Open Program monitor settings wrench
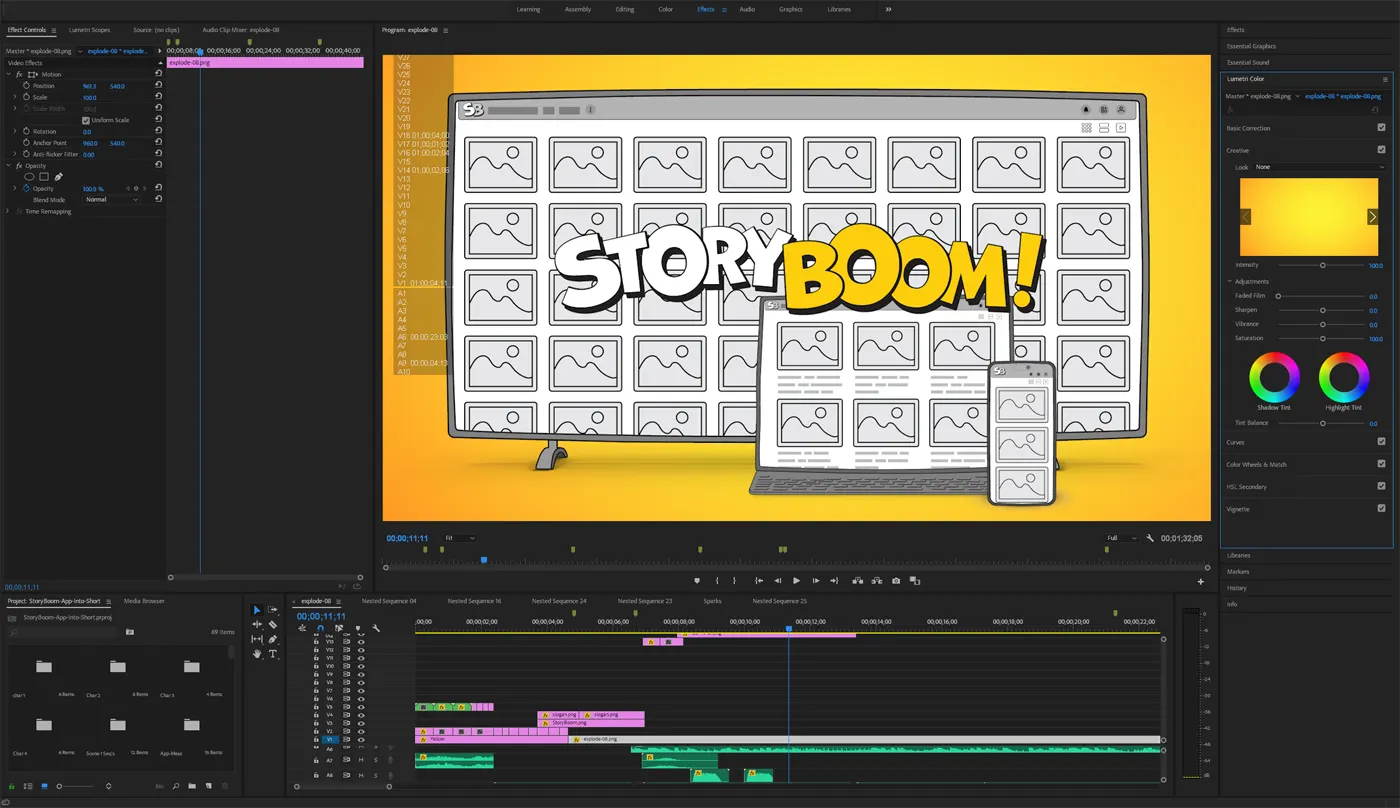This screenshot has width=1400, height=808. tap(1150, 538)
